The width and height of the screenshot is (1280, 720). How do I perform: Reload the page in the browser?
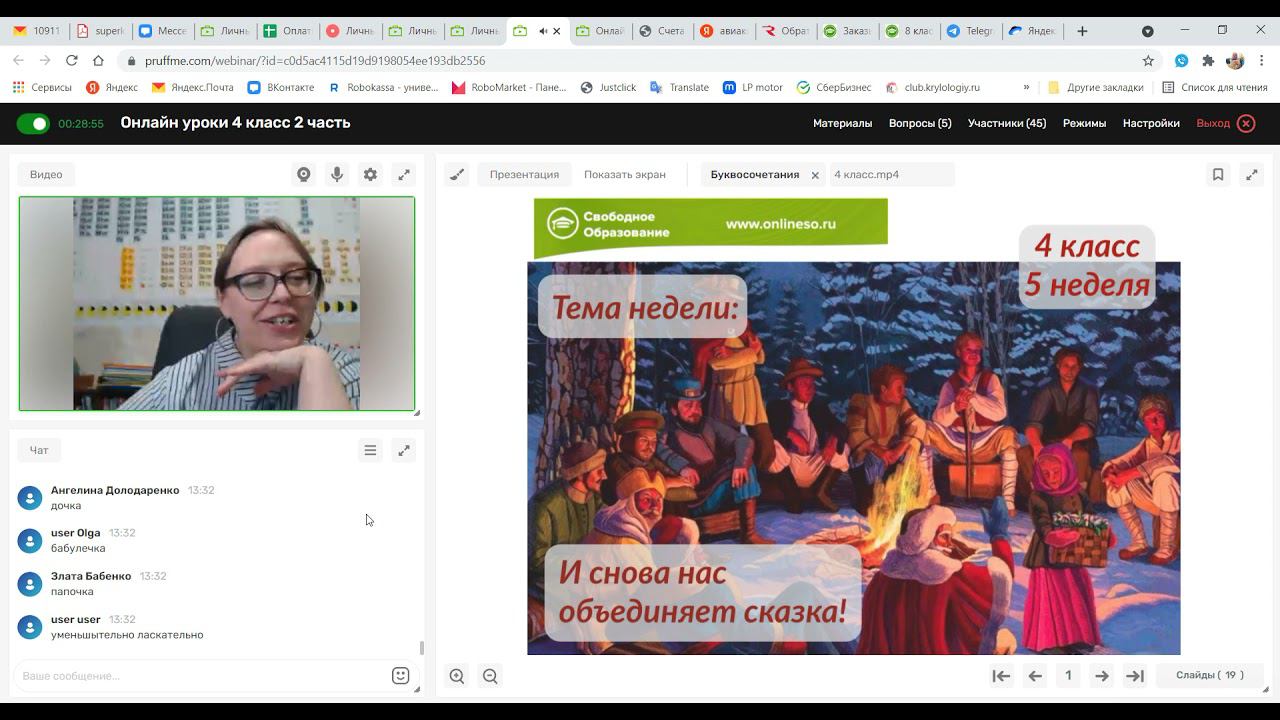tap(71, 60)
